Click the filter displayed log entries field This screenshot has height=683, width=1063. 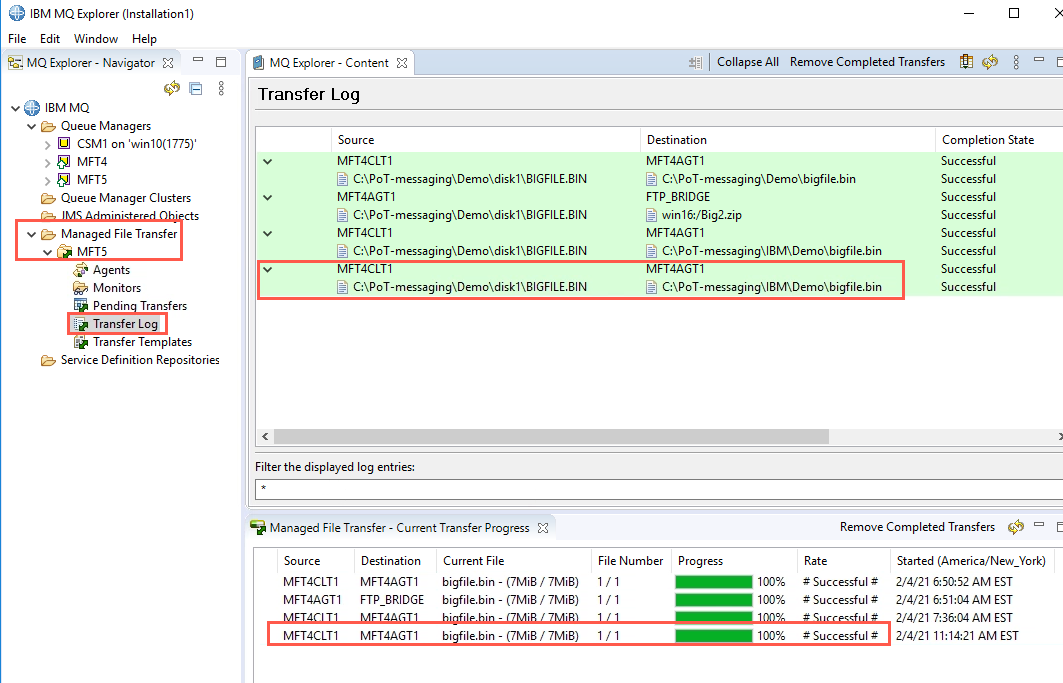point(659,488)
